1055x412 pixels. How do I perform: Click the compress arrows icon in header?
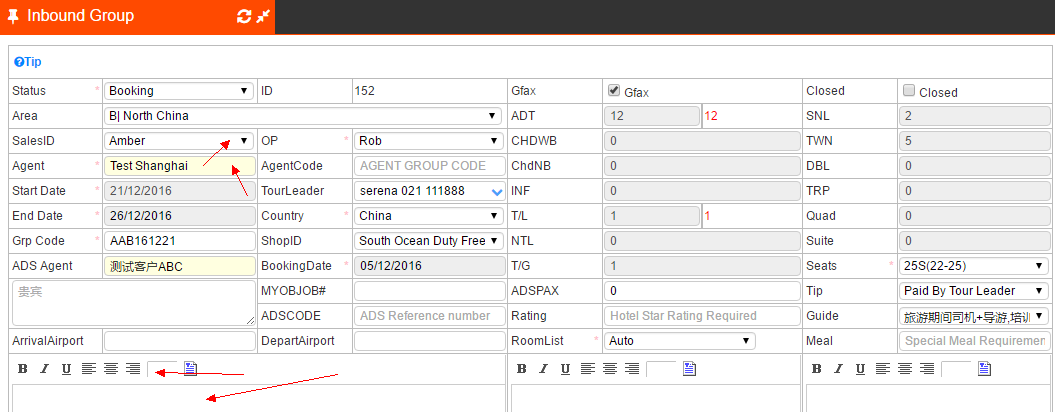click(263, 16)
